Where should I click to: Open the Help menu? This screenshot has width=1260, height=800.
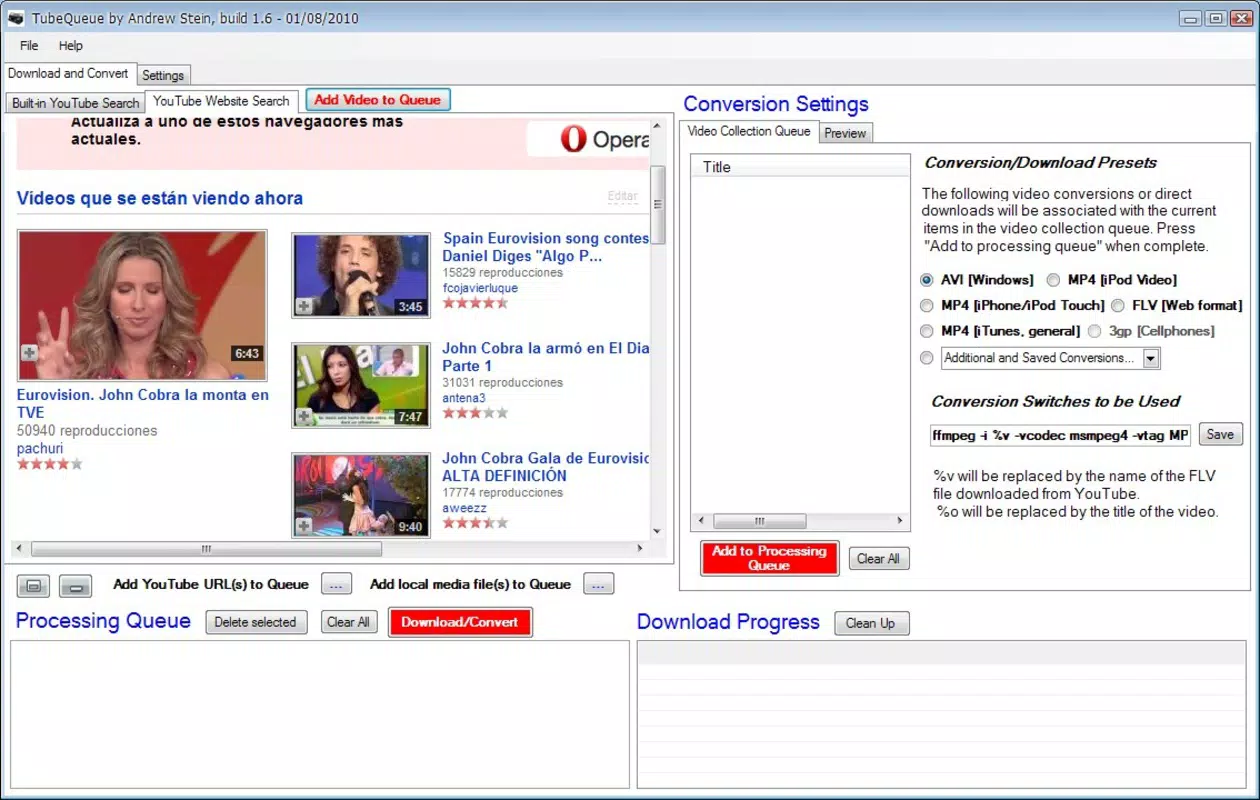pyautogui.click(x=70, y=45)
